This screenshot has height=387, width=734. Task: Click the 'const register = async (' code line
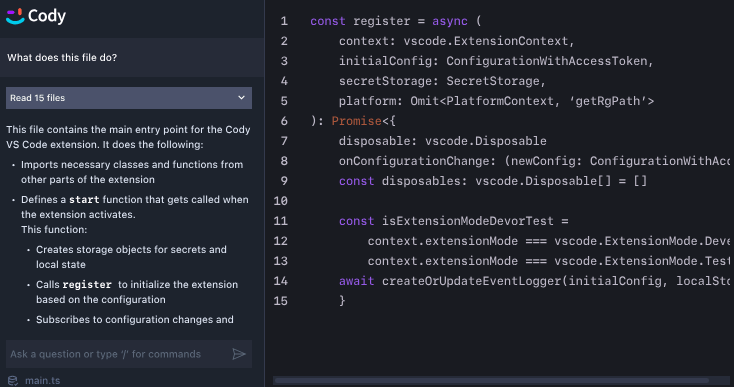(x=396, y=21)
